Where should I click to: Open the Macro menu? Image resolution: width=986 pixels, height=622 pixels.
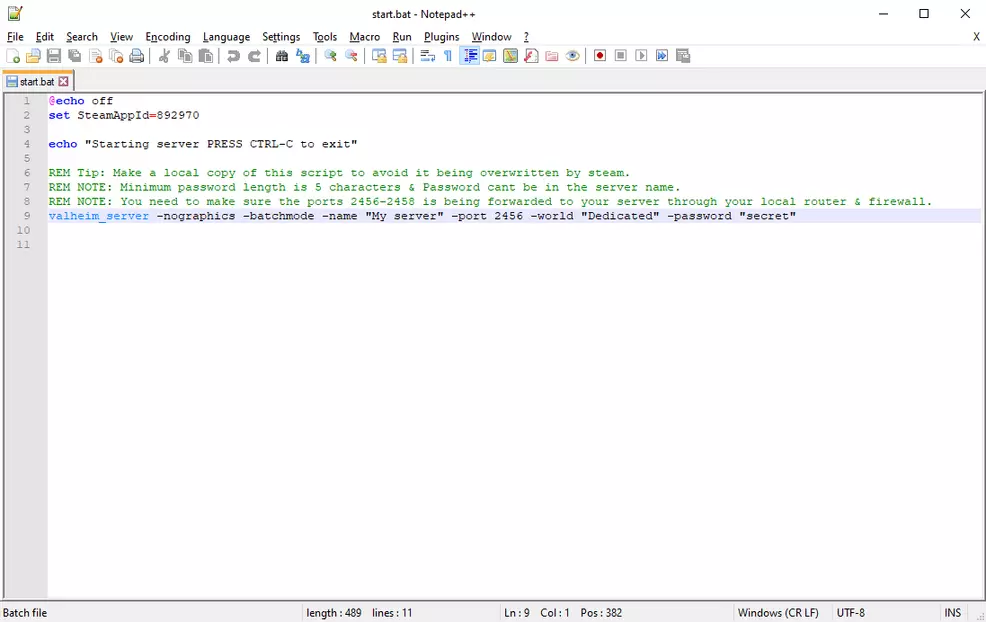tap(365, 36)
